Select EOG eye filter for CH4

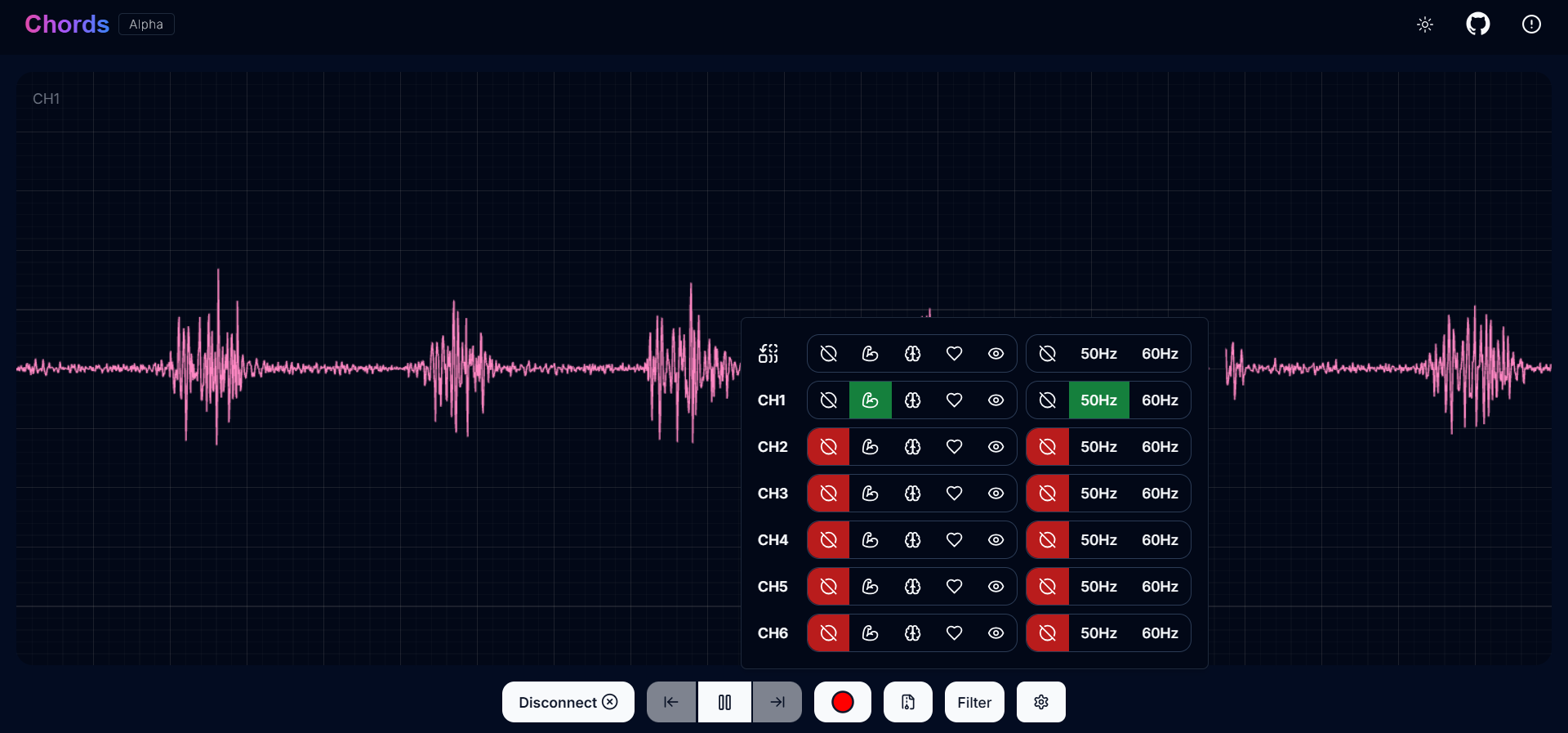(x=996, y=540)
